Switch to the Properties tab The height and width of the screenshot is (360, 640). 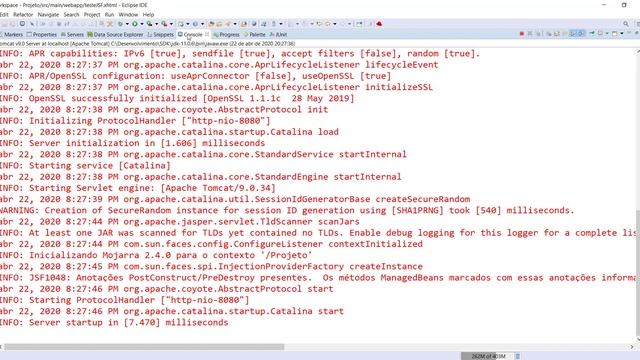coord(42,35)
